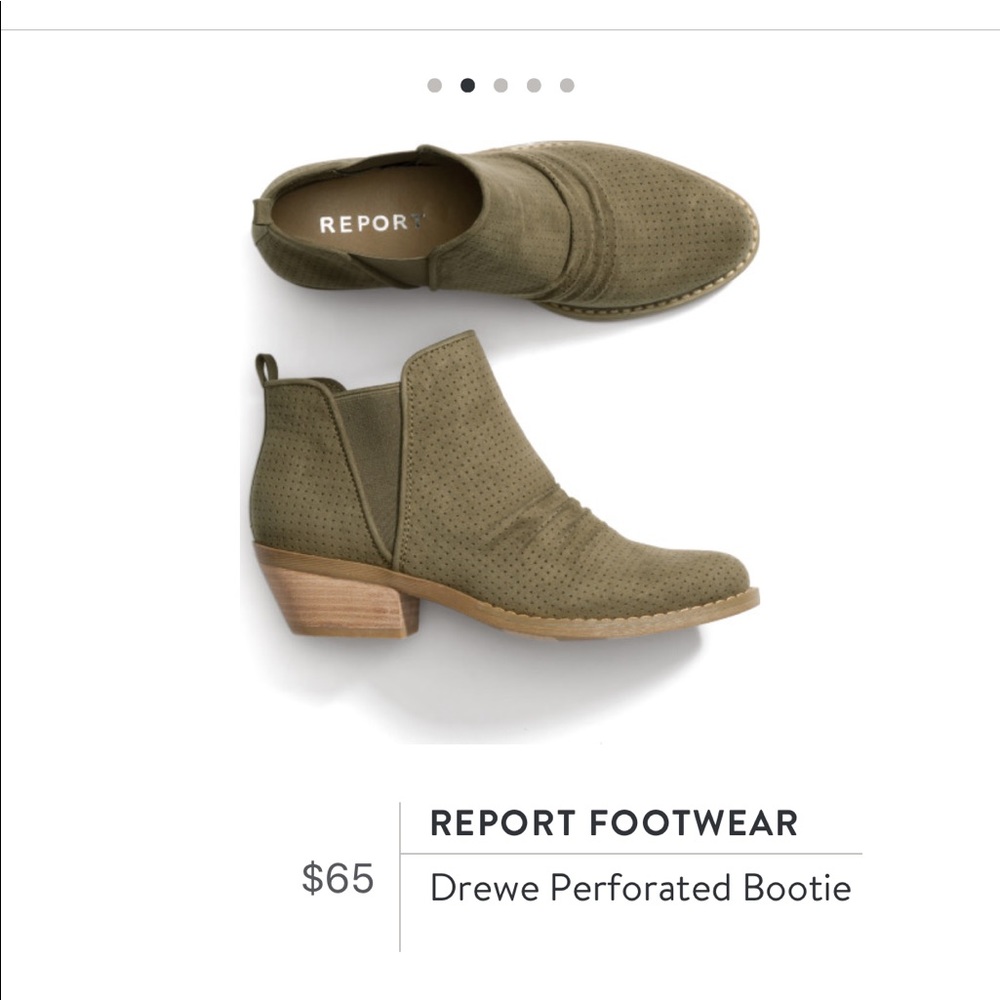The width and height of the screenshot is (1000, 1000).
Task: Click the carousel dot row to change images
Action: [x=500, y=85]
